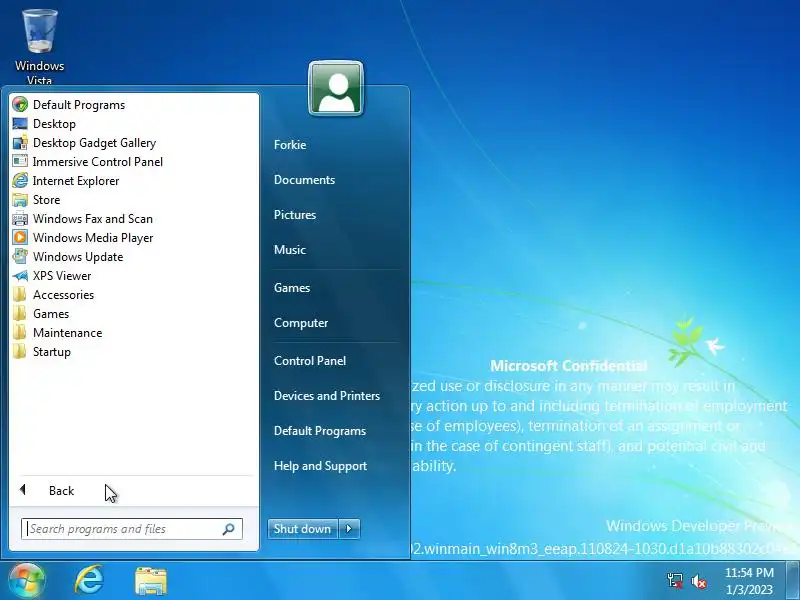Click the magnifier icon in the search box
The height and width of the screenshot is (600, 800).
(229, 529)
